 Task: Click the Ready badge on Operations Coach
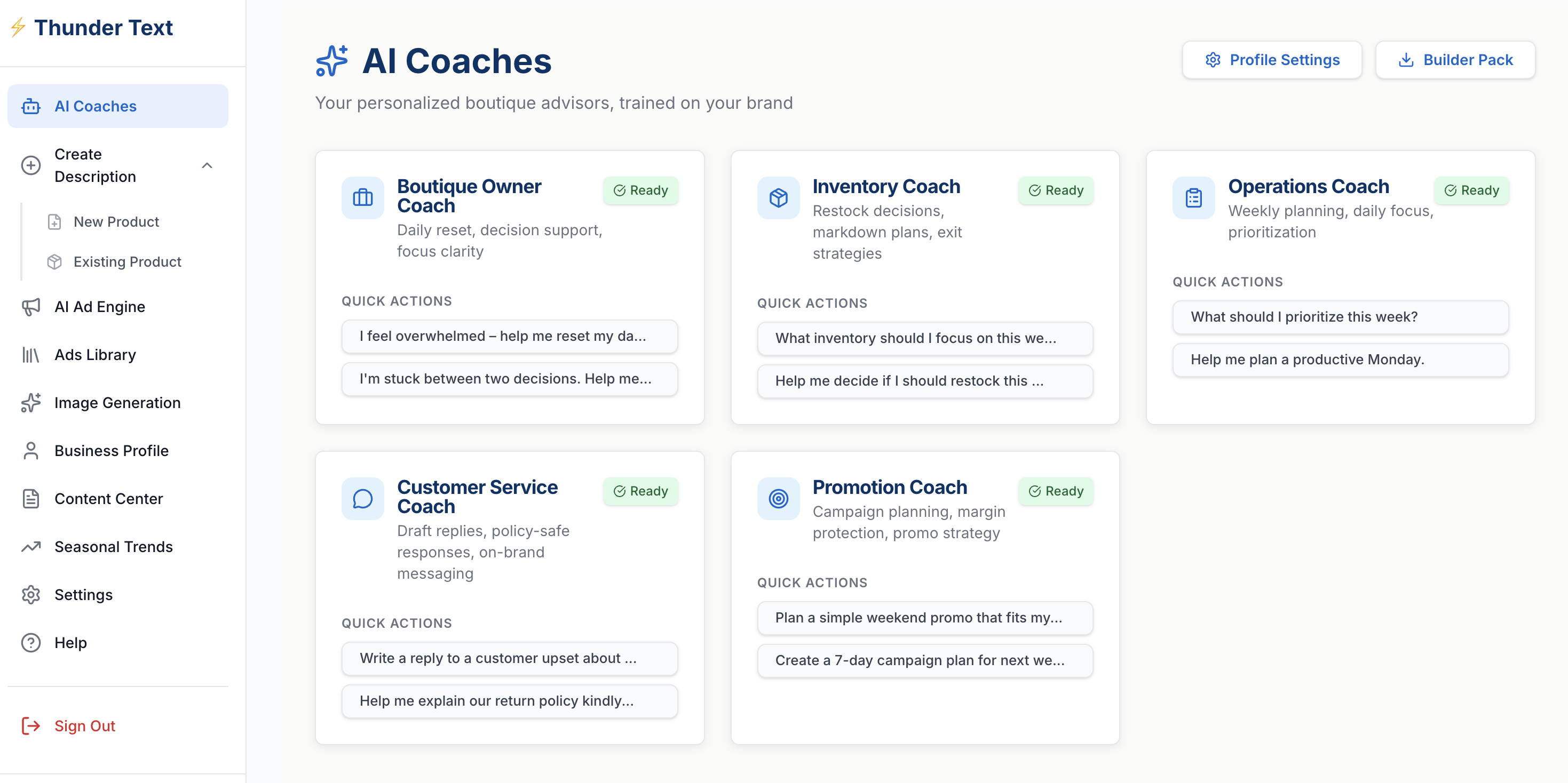coord(1472,190)
